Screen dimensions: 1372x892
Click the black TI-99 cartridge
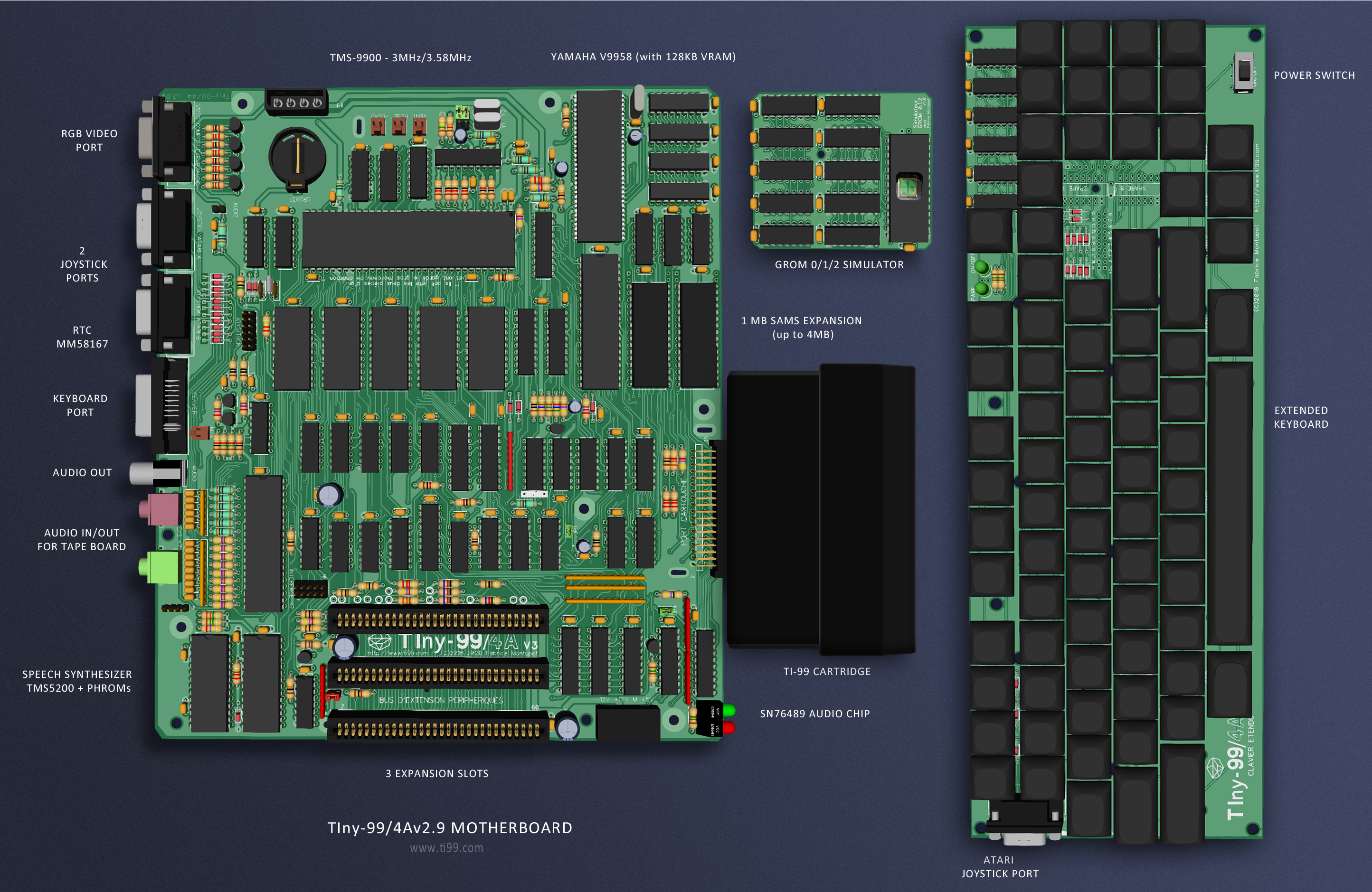pyautogui.click(x=821, y=508)
